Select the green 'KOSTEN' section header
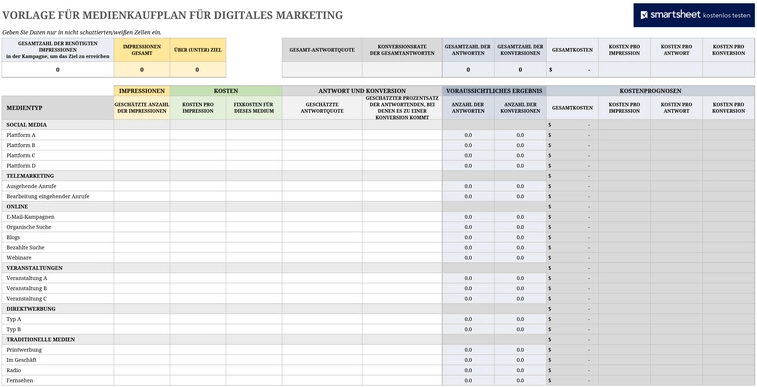Image resolution: width=757 pixels, height=387 pixels. pos(226,91)
